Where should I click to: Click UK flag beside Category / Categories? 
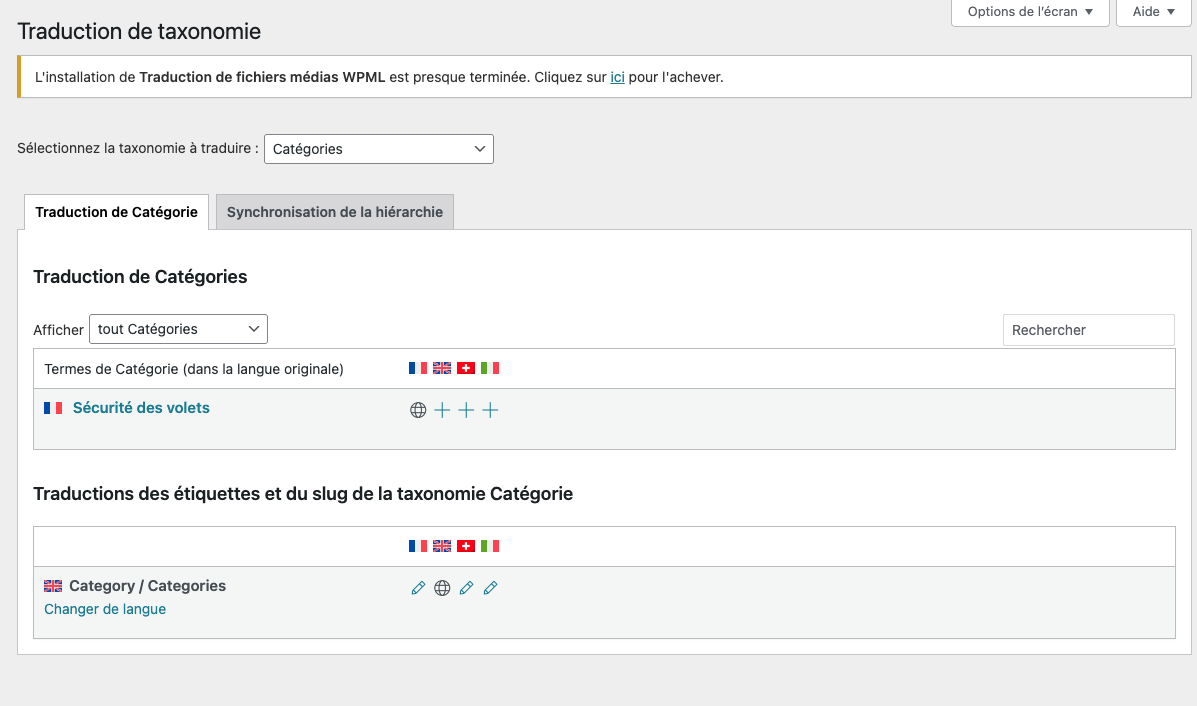[53, 586]
